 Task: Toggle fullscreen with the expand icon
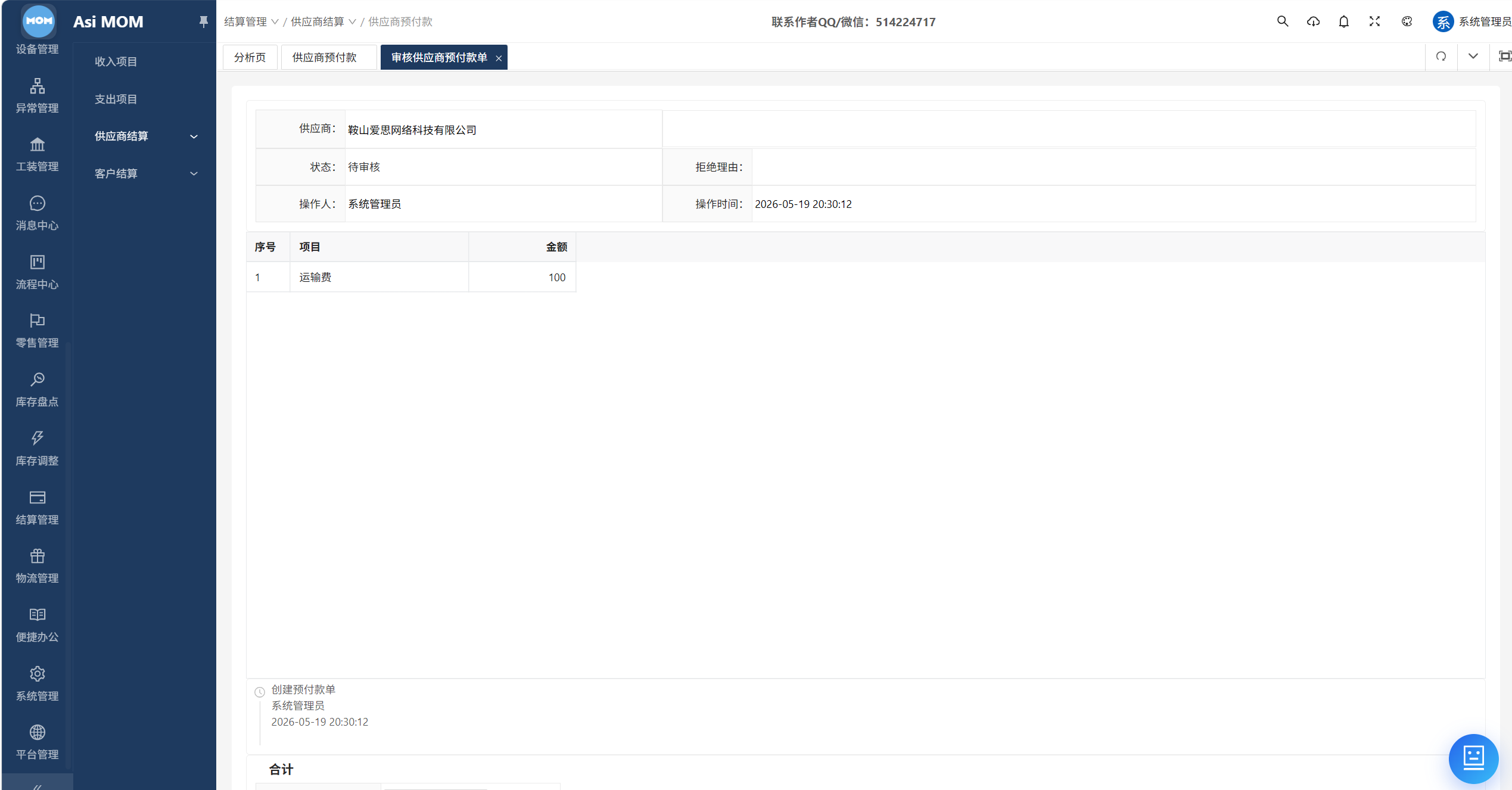(x=1374, y=21)
